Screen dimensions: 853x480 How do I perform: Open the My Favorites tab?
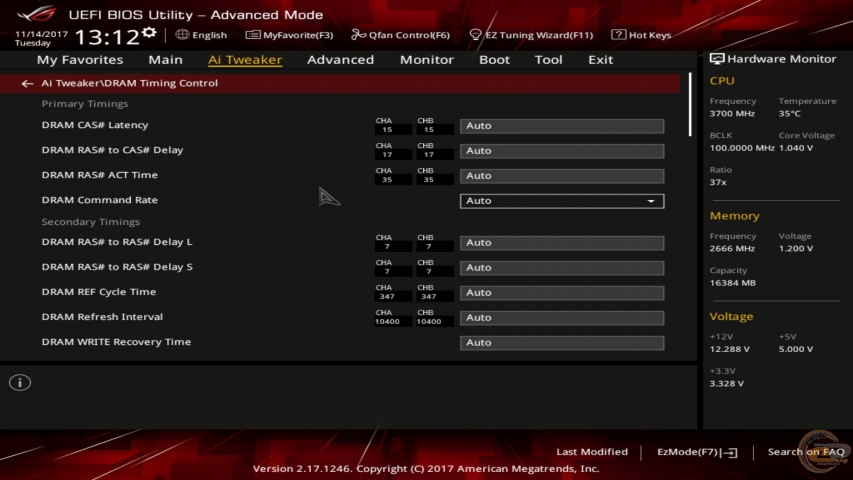click(80, 59)
